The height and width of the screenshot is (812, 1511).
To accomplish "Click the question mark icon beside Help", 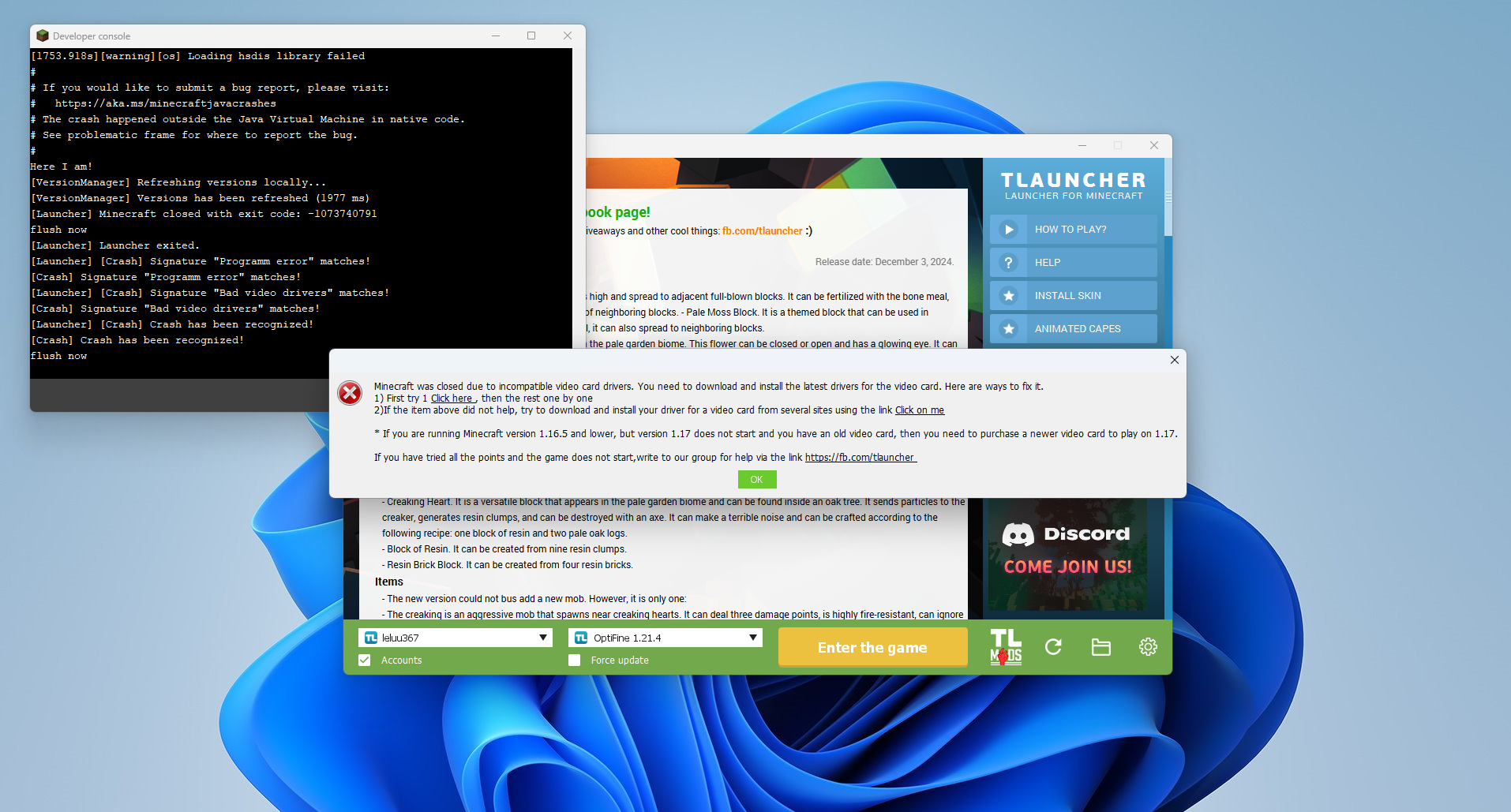I will point(1008,263).
